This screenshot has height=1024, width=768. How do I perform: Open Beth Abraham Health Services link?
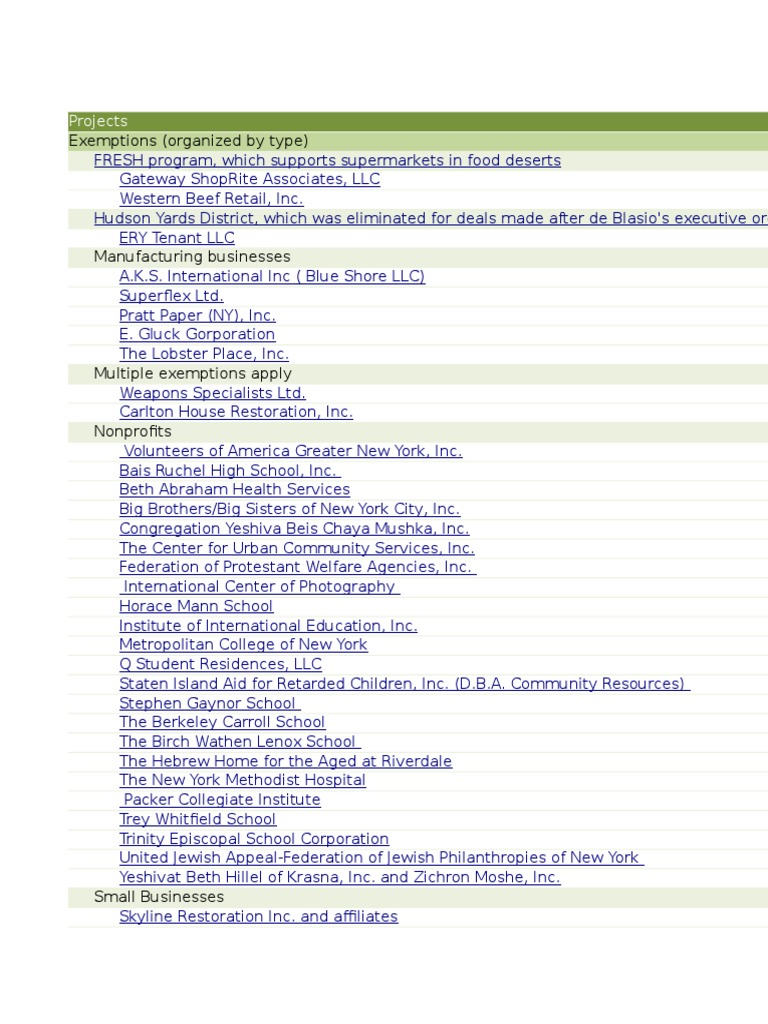234,490
